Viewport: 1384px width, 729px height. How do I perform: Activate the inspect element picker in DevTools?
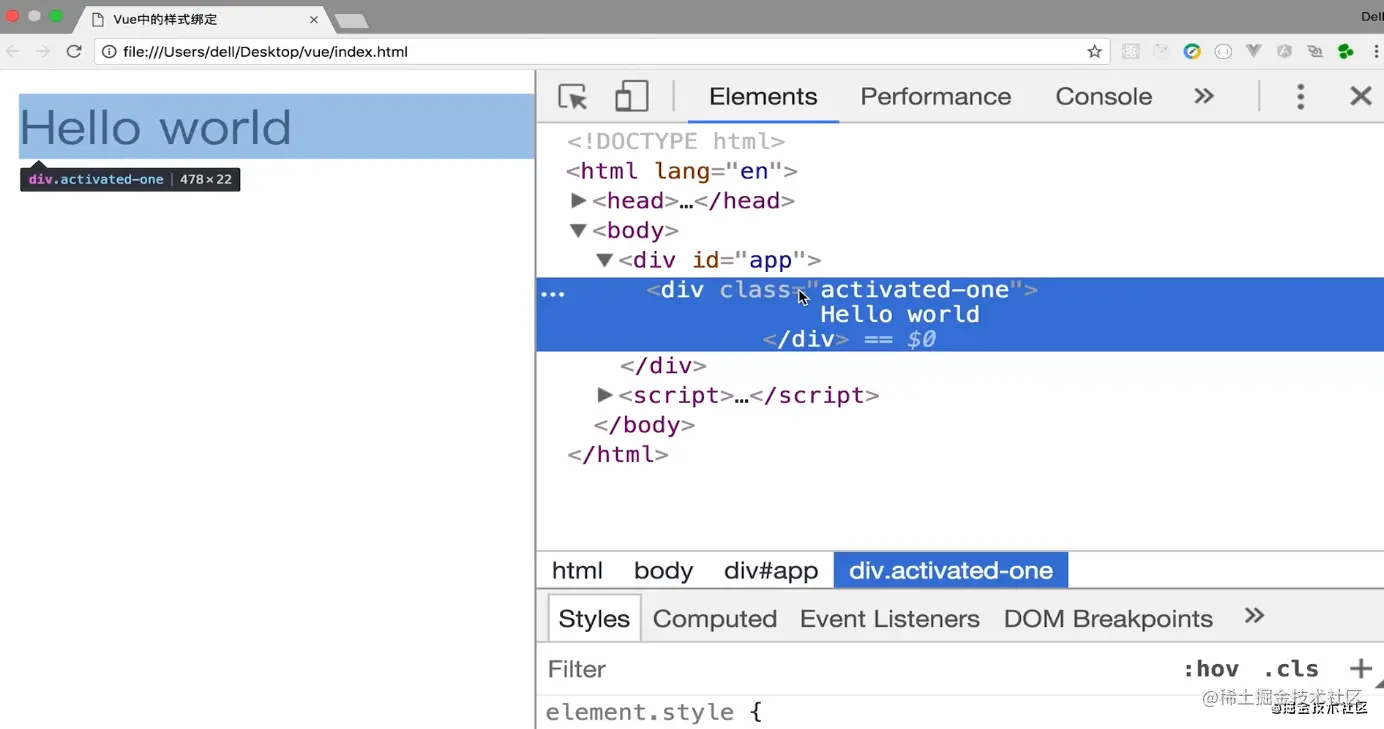pyautogui.click(x=573, y=96)
